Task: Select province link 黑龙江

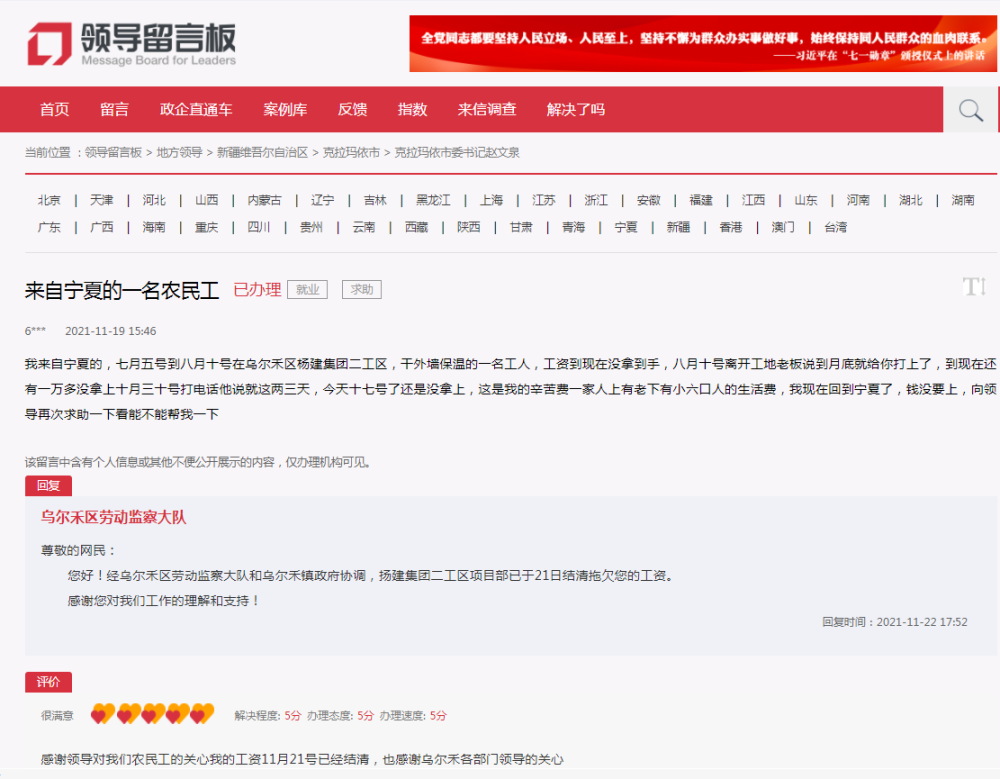Action: (433, 200)
